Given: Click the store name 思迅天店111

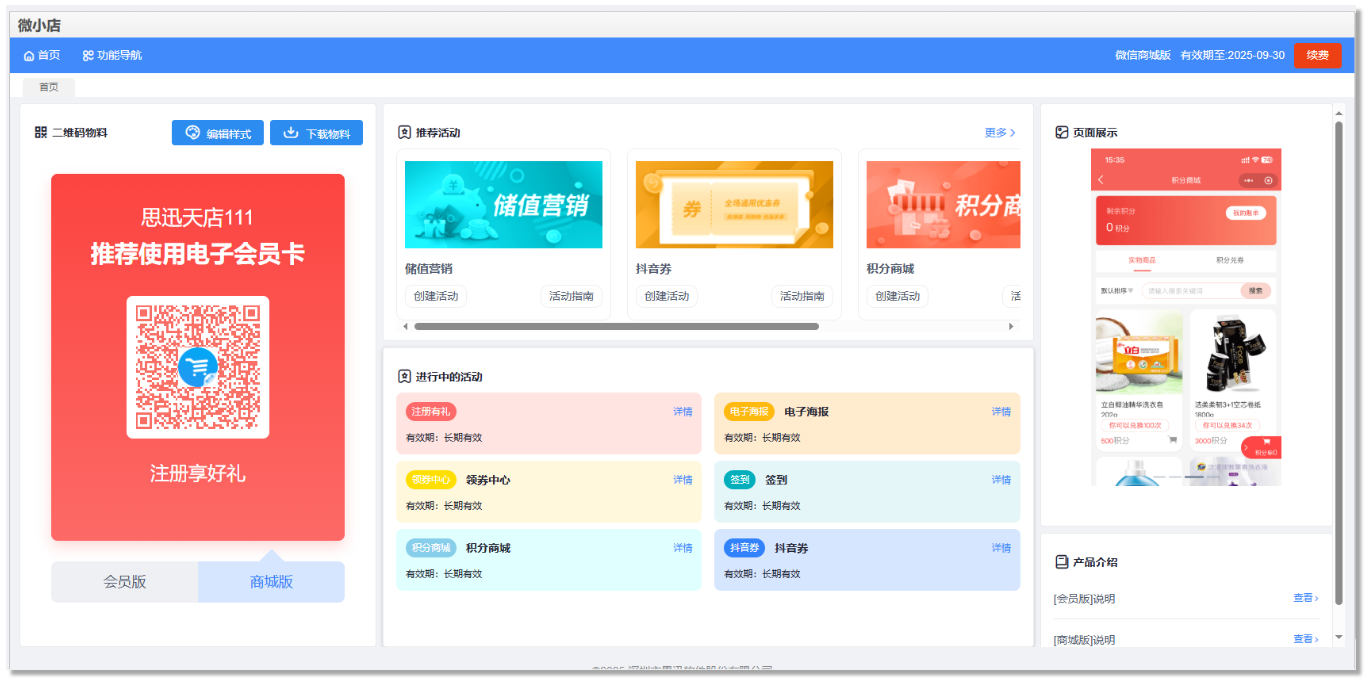Looking at the screenshot, I should (x=197, y=218).
